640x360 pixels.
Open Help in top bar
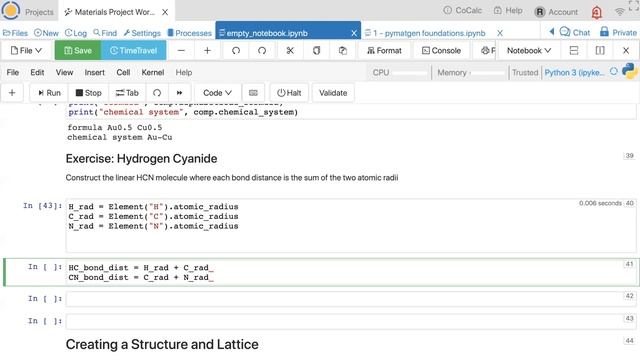pyautogui.click(x=508, y=11)
